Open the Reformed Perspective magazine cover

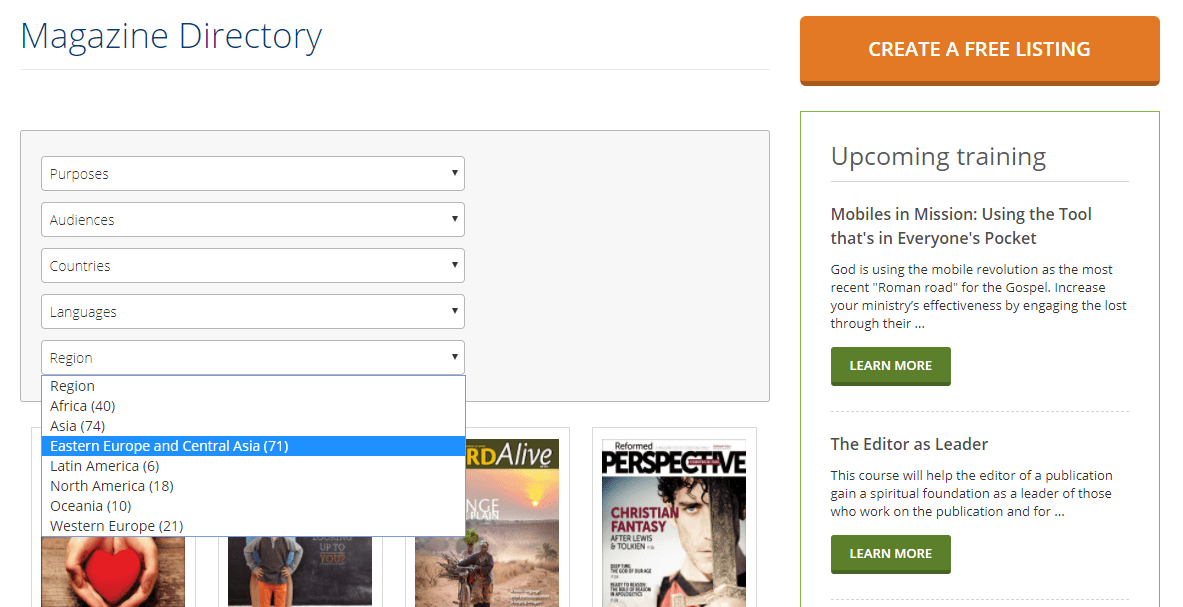673,520
